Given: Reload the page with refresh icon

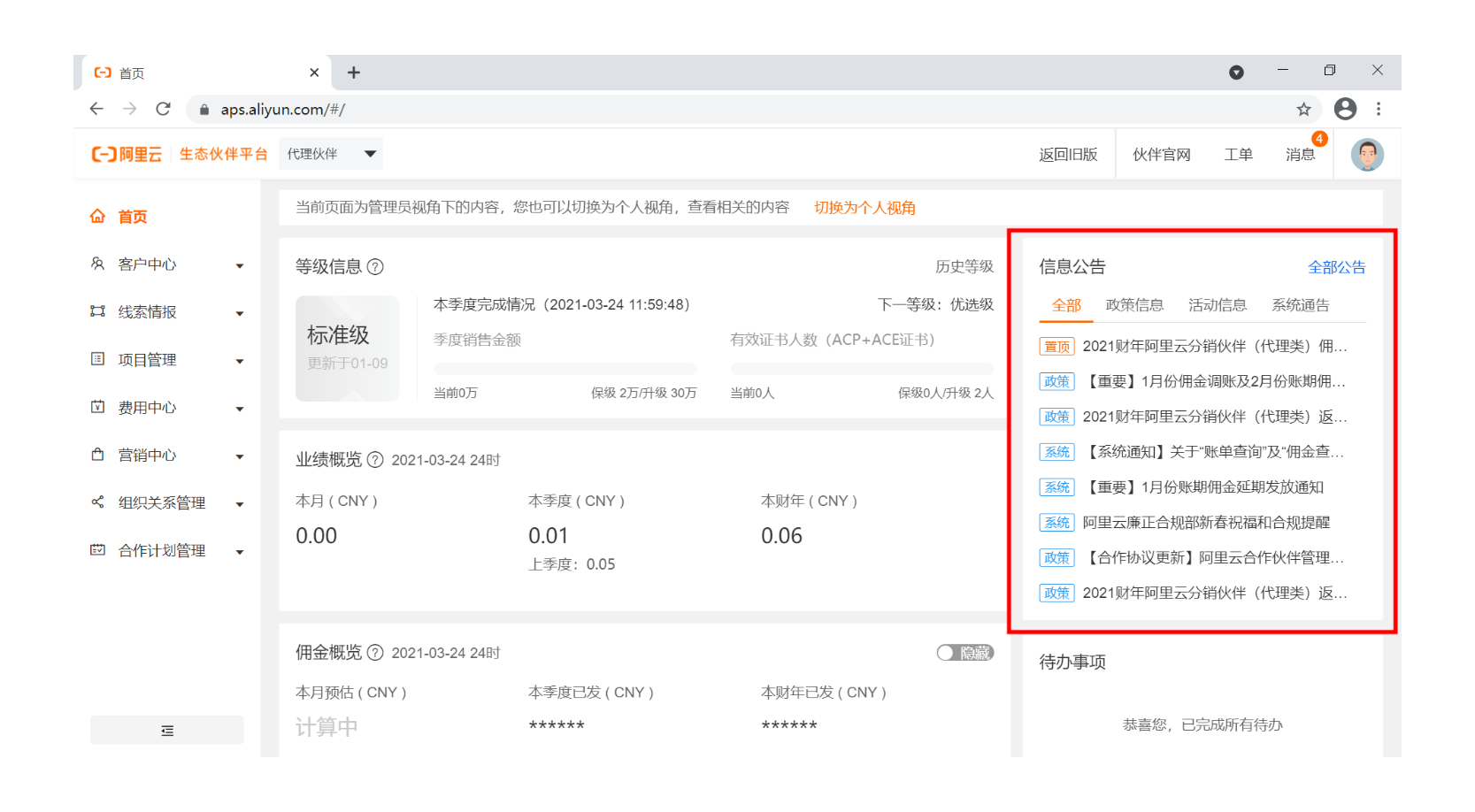Looking at the screenshot, I should pos(163,109).
